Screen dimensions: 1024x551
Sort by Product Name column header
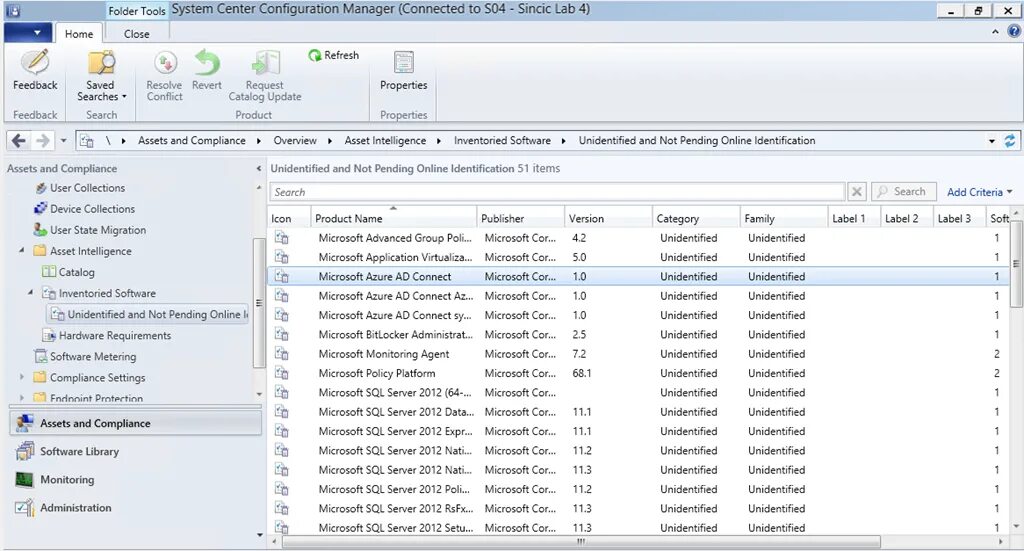pyautogui.click(x=394, y=218)
